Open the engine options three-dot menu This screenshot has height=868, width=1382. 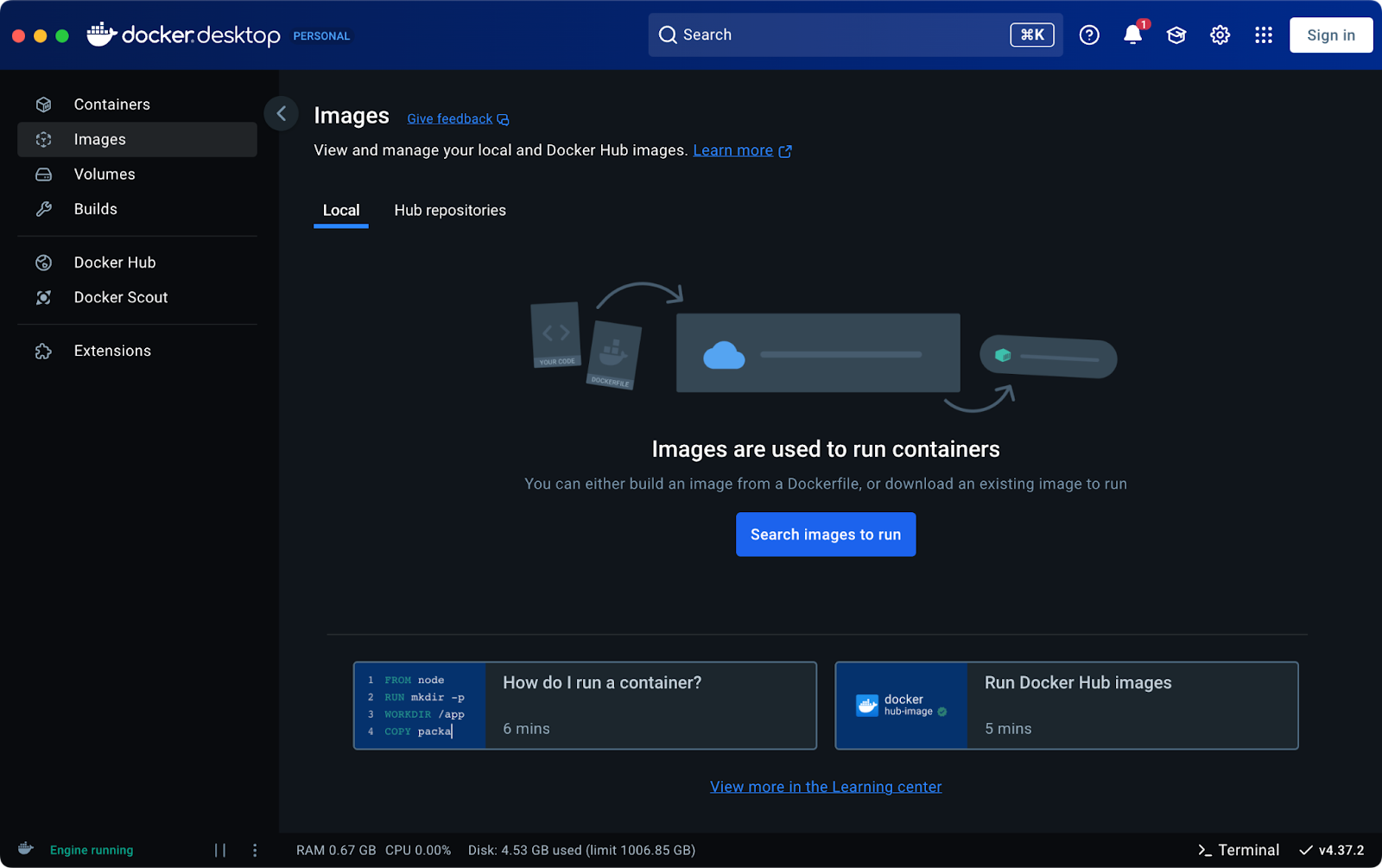(x=255, y=850)
